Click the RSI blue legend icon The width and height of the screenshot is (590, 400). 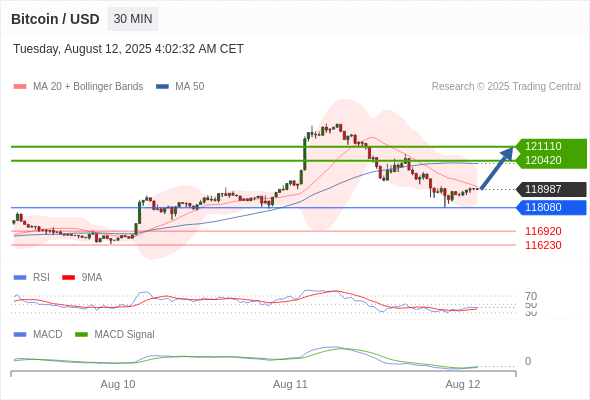[20, 278]
